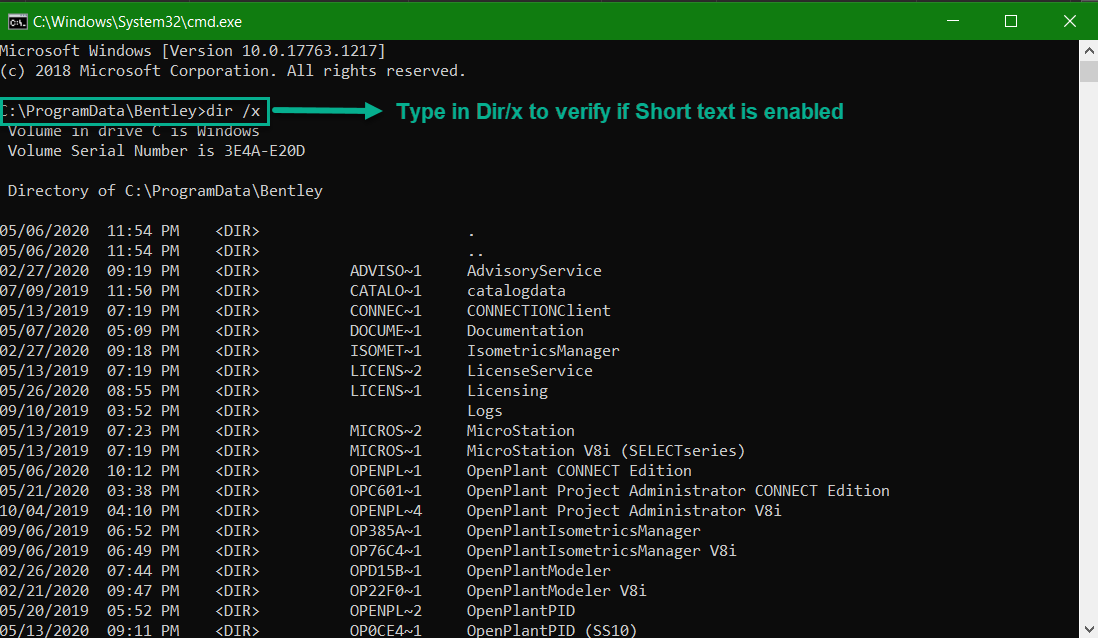The image size is (1098, 638).
Task: Click the time 08:55 PM for Licensing
Action: 143,391
